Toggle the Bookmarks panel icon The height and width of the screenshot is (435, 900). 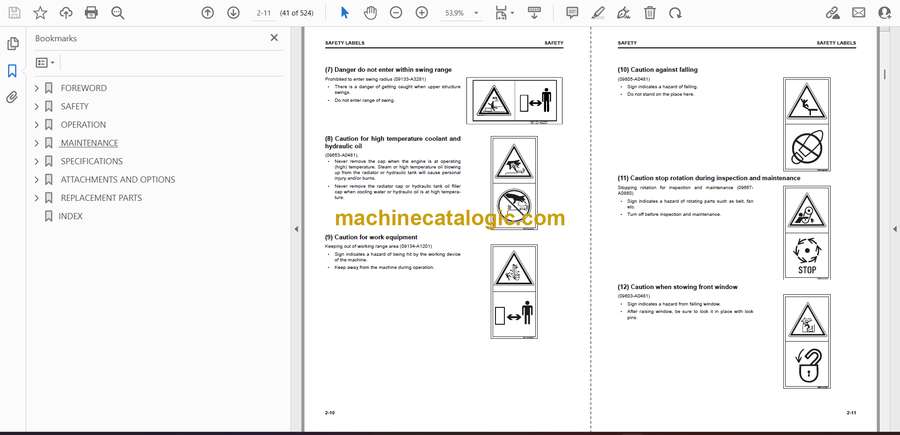12,71
